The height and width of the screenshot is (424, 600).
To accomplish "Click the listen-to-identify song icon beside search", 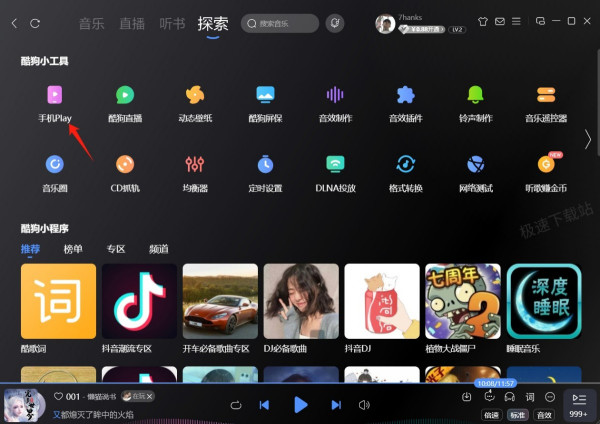I will (x=335, y=23).
